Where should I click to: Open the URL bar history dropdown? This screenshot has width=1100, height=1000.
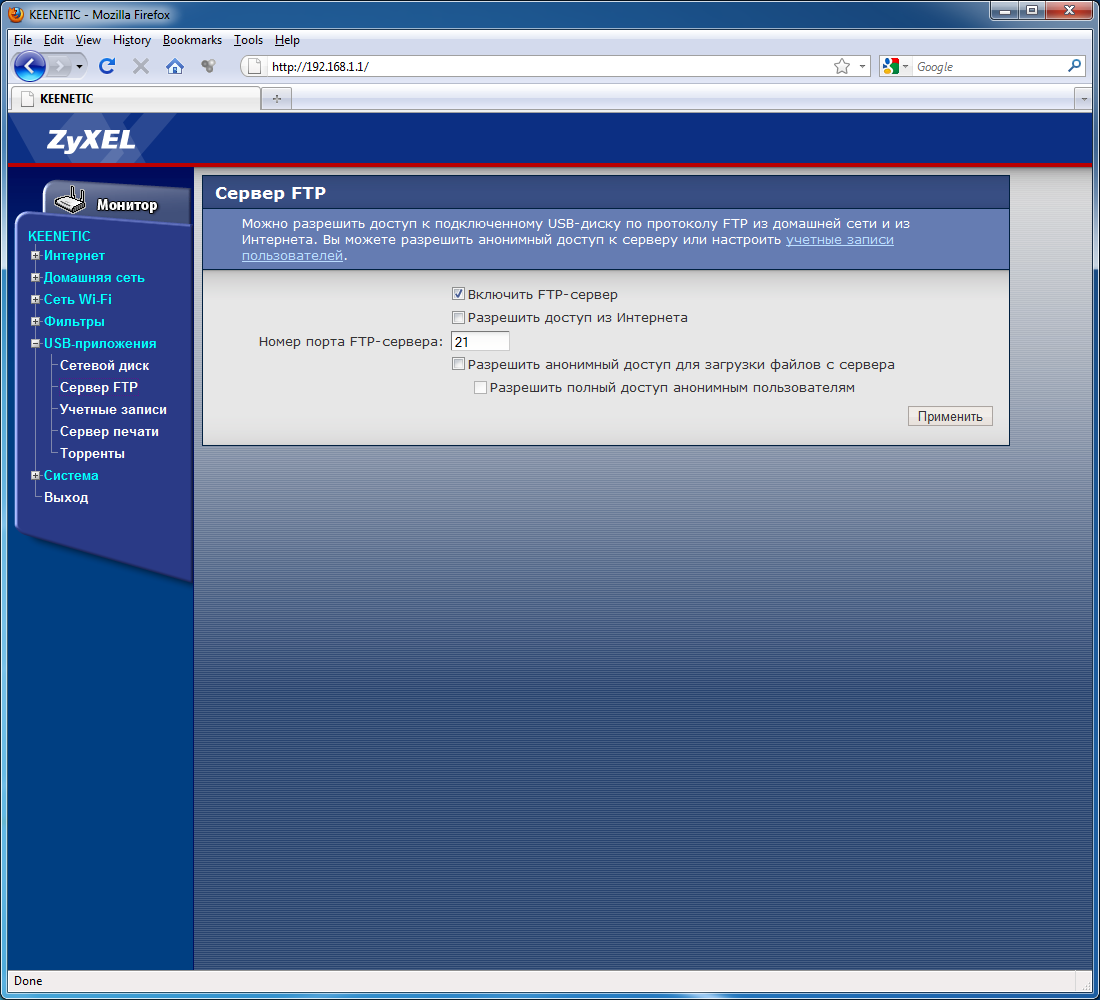(x=862, y=67)
